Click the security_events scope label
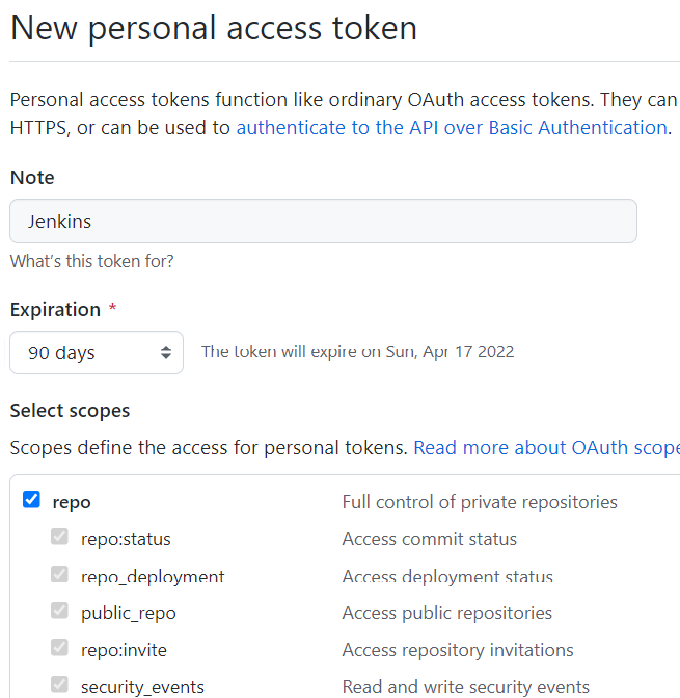The width and height of the screenshot is (680, 698). pyautogui.click(x=142, y=687)
